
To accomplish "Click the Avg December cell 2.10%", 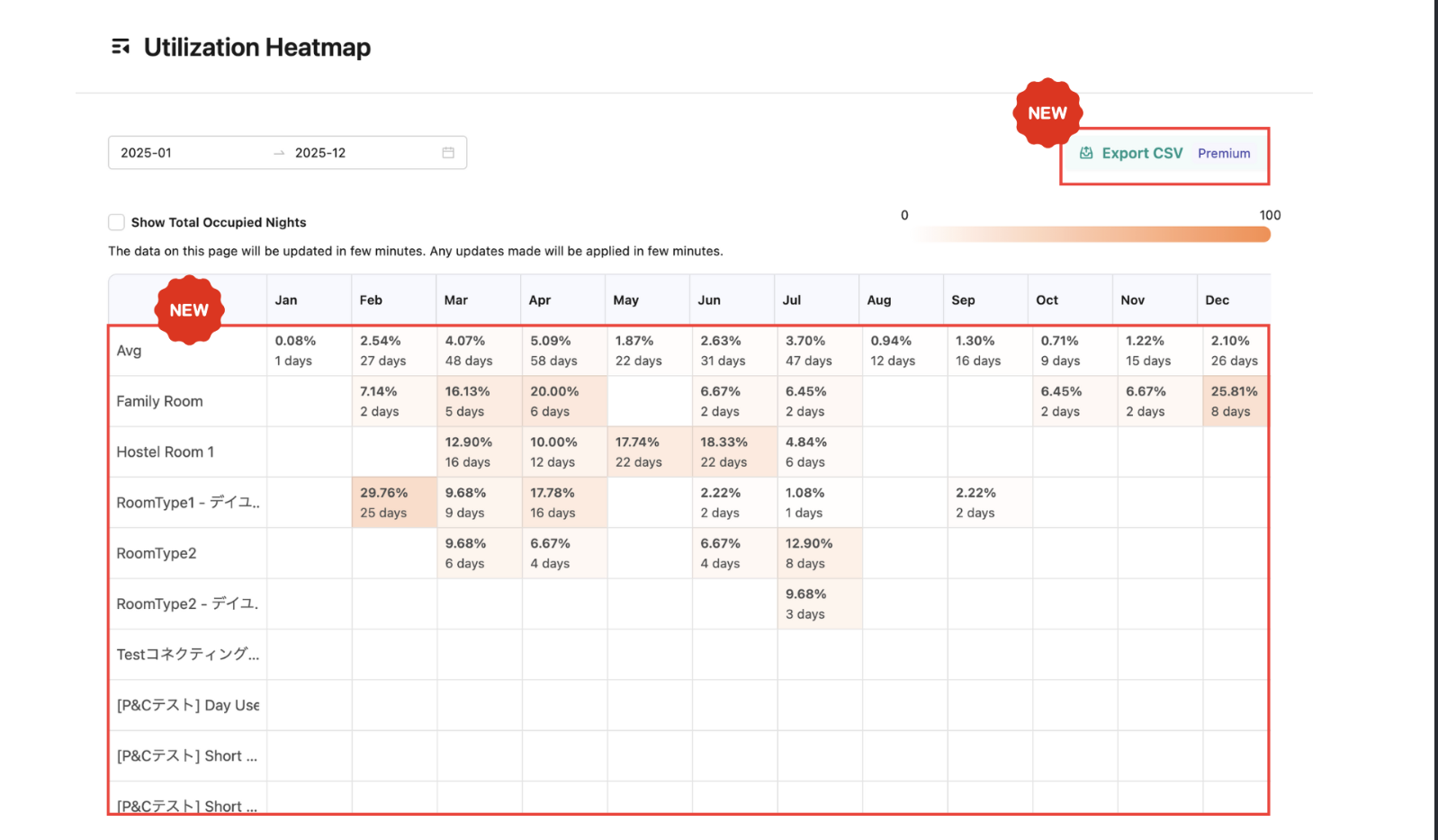I will [1235, 351].
